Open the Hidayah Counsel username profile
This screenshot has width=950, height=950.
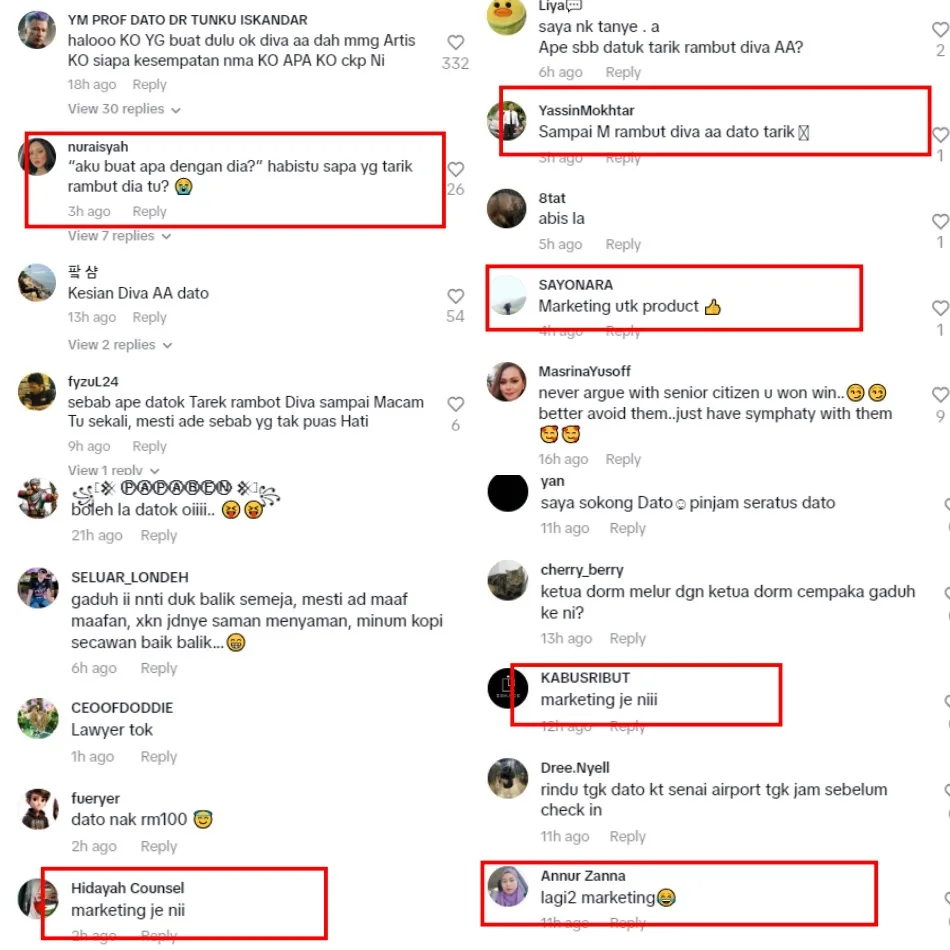(127, 888)
